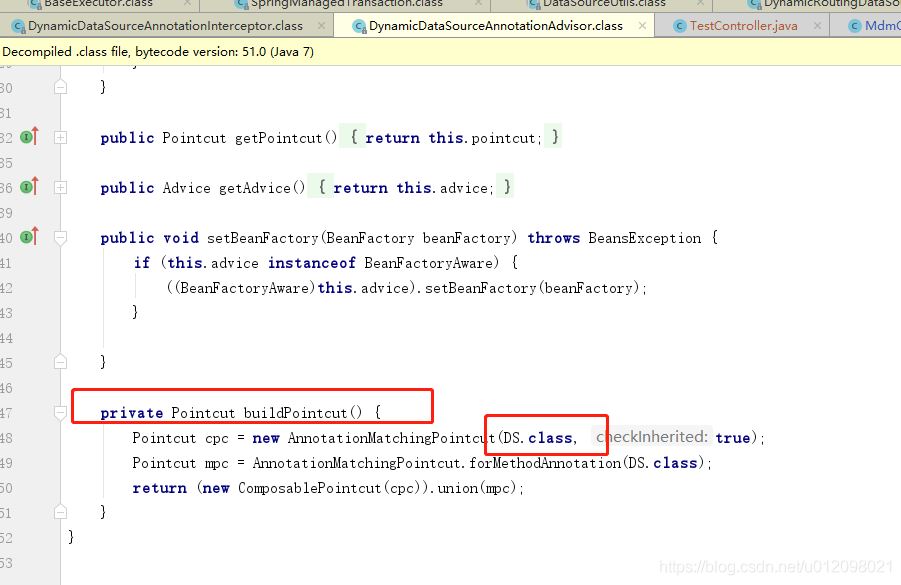Click AnnotationMatchingPointcut constructor call on line 48
Screen dimensions: 901x585
pos(391,438)
